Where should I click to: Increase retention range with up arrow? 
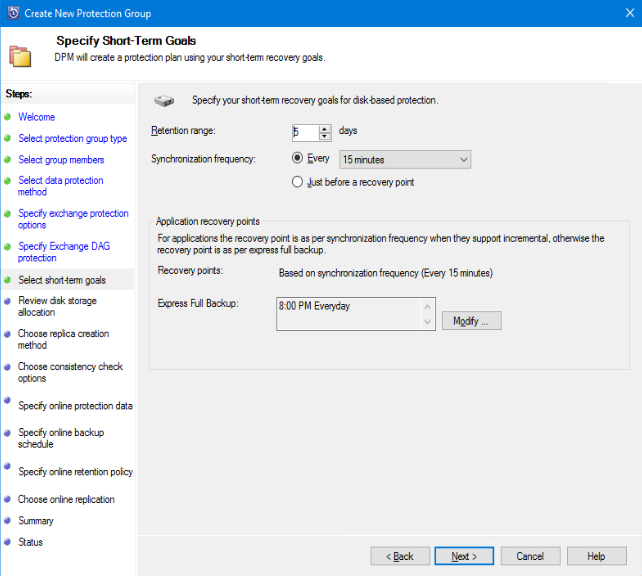pos(325,128)
